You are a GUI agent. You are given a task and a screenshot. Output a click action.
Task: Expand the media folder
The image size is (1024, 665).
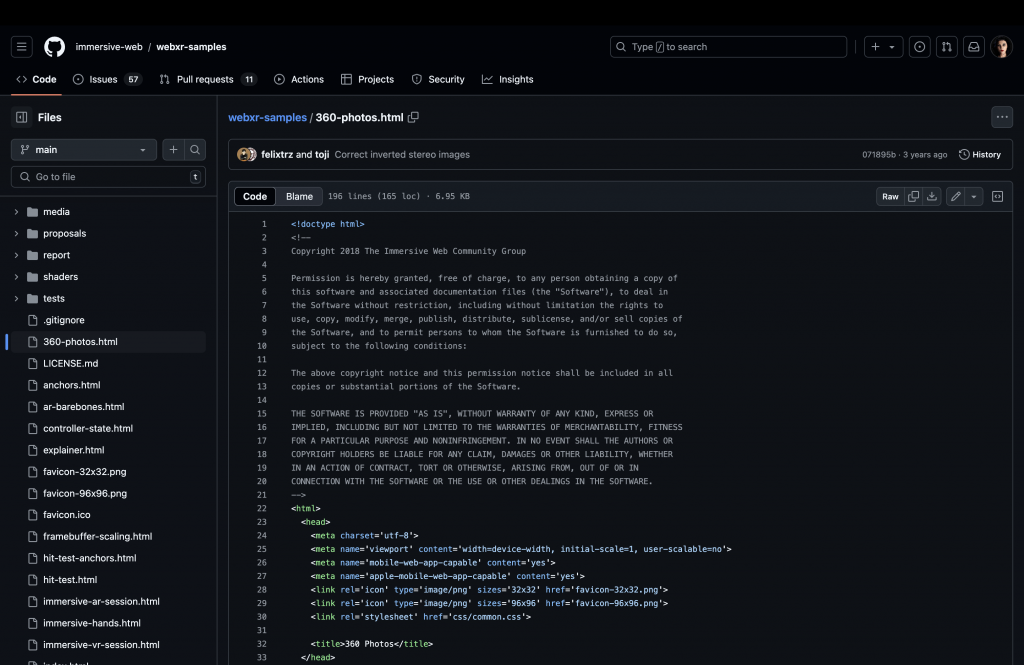(x=16, y=212)
